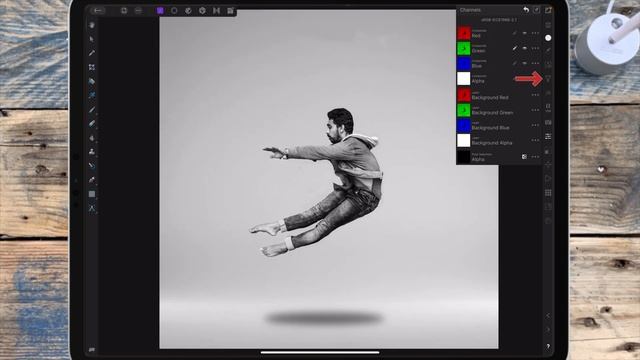Hide the composite Blue channel eye
The height and width of the screenshot is (360, 640).
pos(525,63)
